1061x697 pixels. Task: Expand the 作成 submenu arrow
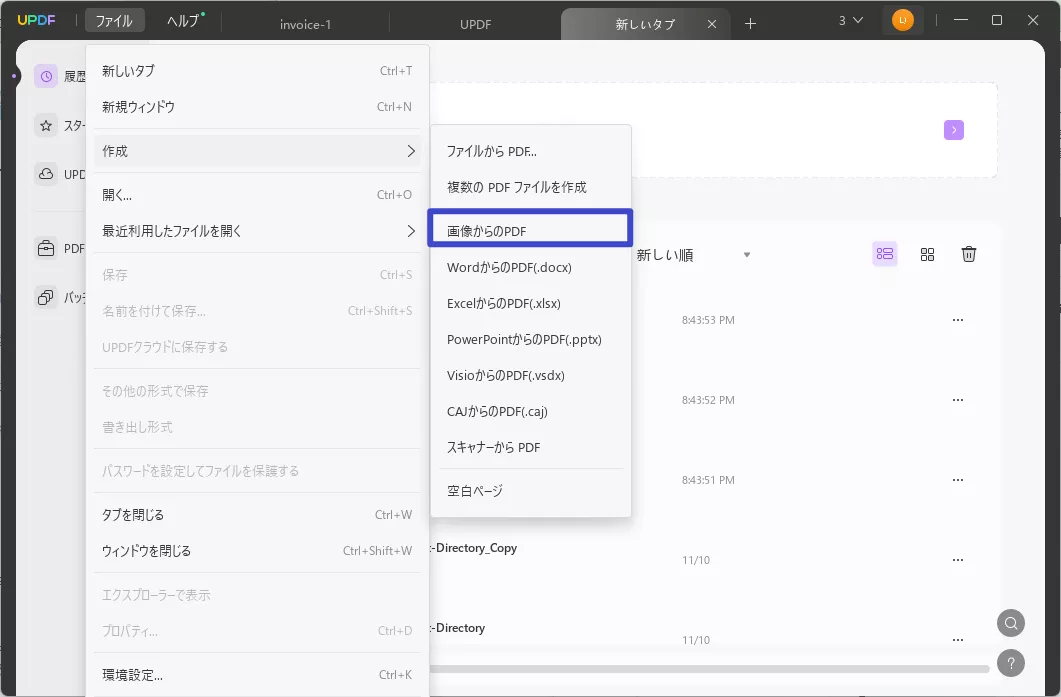click(411, 151)
